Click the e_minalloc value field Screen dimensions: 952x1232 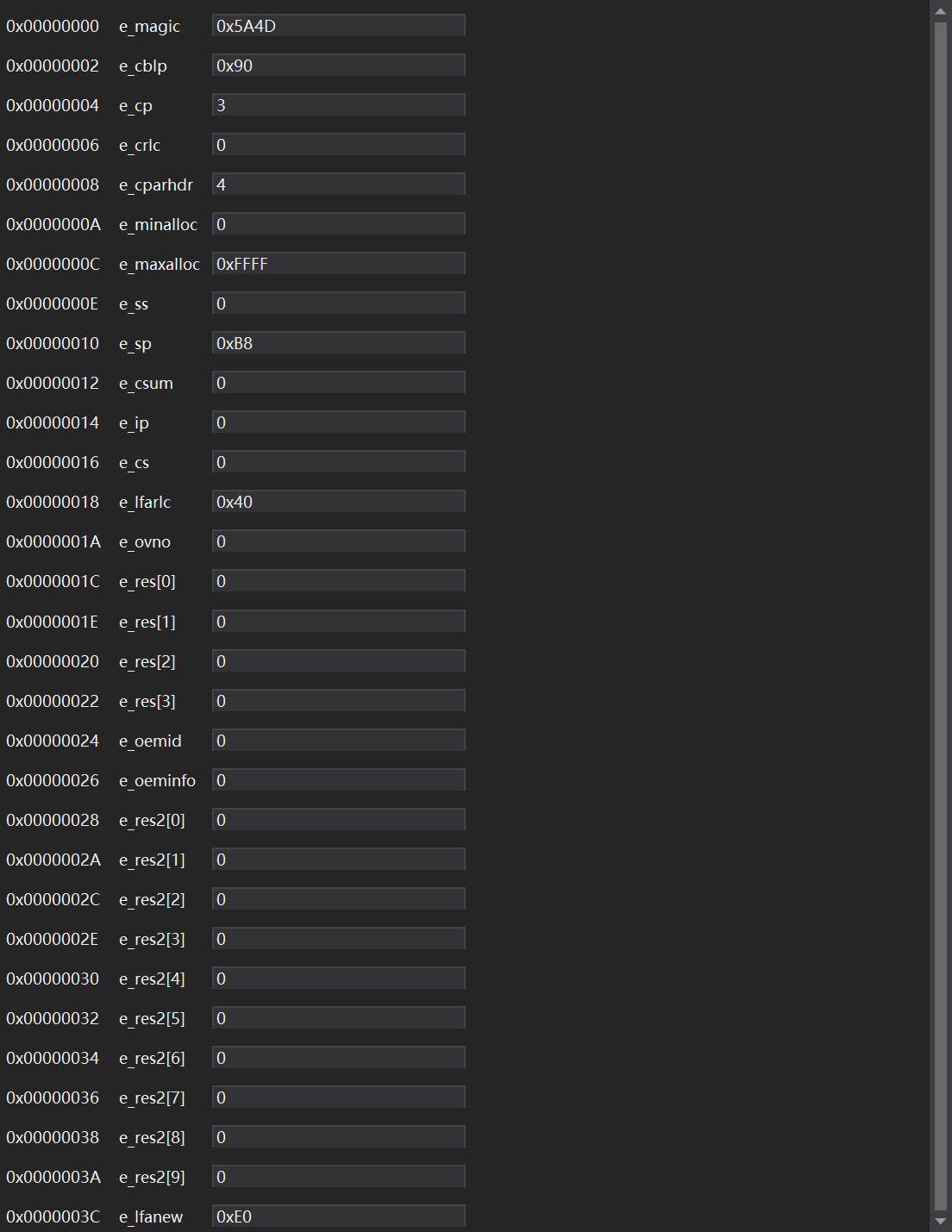coord(338,224)
